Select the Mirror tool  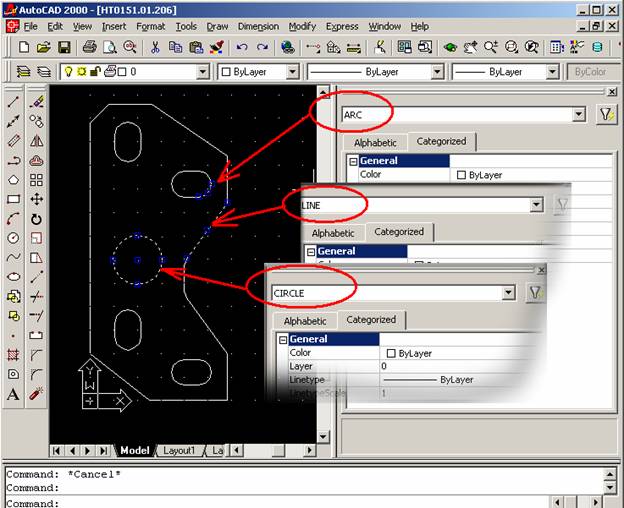coord(36,141)
